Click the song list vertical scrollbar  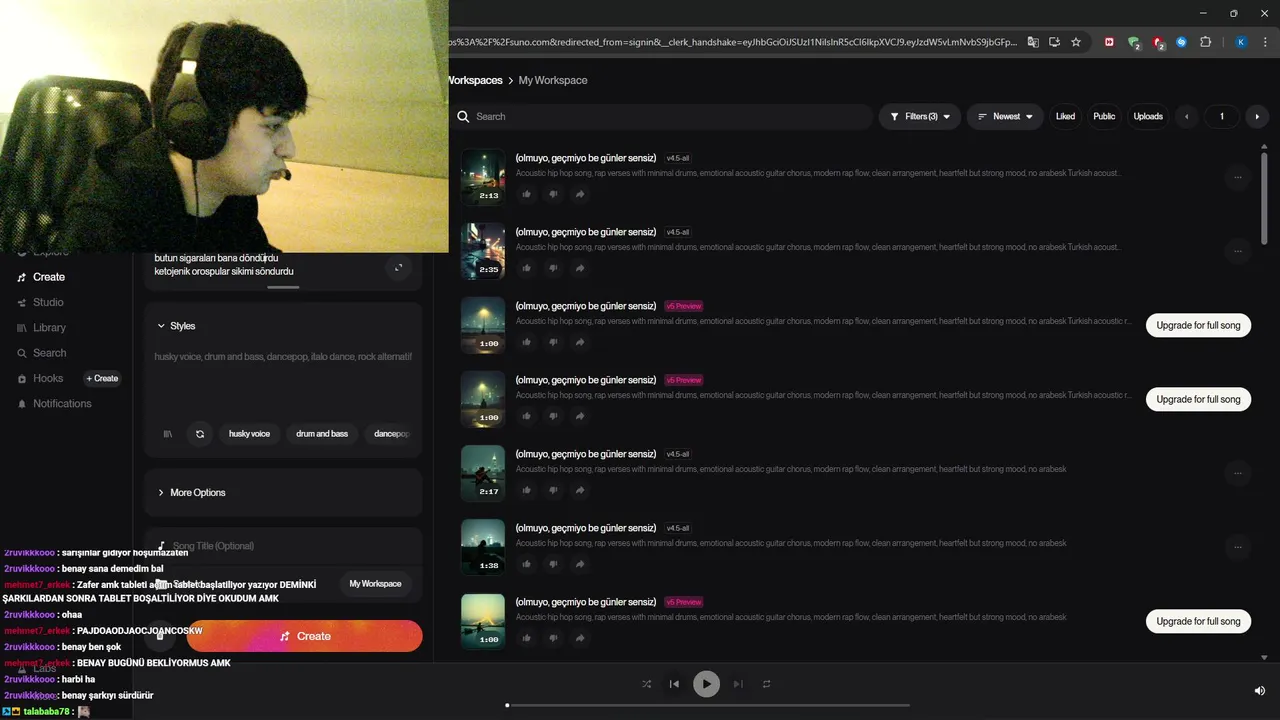click(x=1264, y=198)
